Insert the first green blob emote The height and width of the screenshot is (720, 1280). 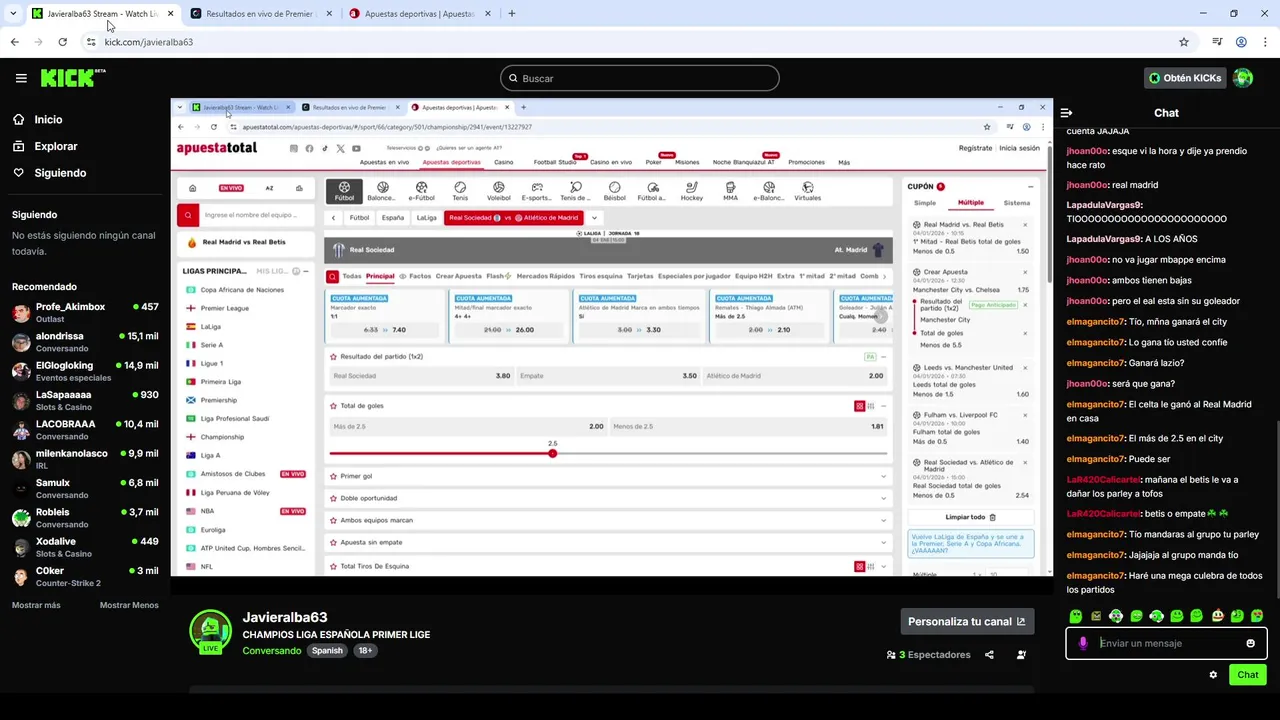click(1076, 616)
